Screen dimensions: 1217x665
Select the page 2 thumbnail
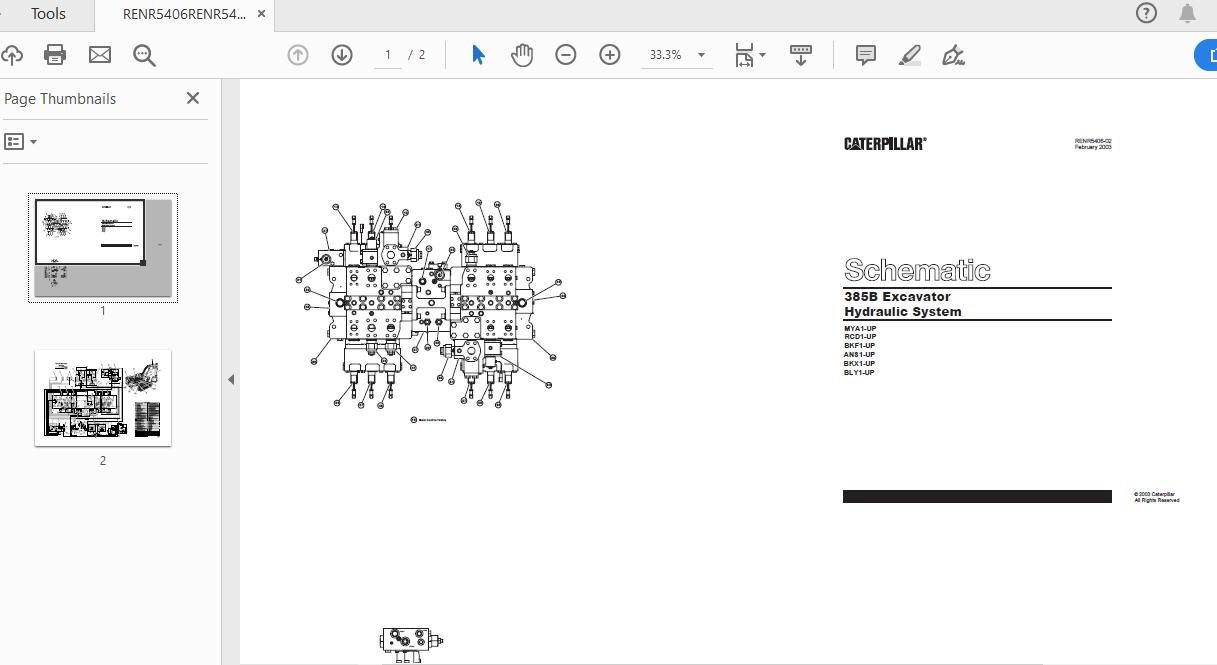pyautogui.click(x=103, y=398)
